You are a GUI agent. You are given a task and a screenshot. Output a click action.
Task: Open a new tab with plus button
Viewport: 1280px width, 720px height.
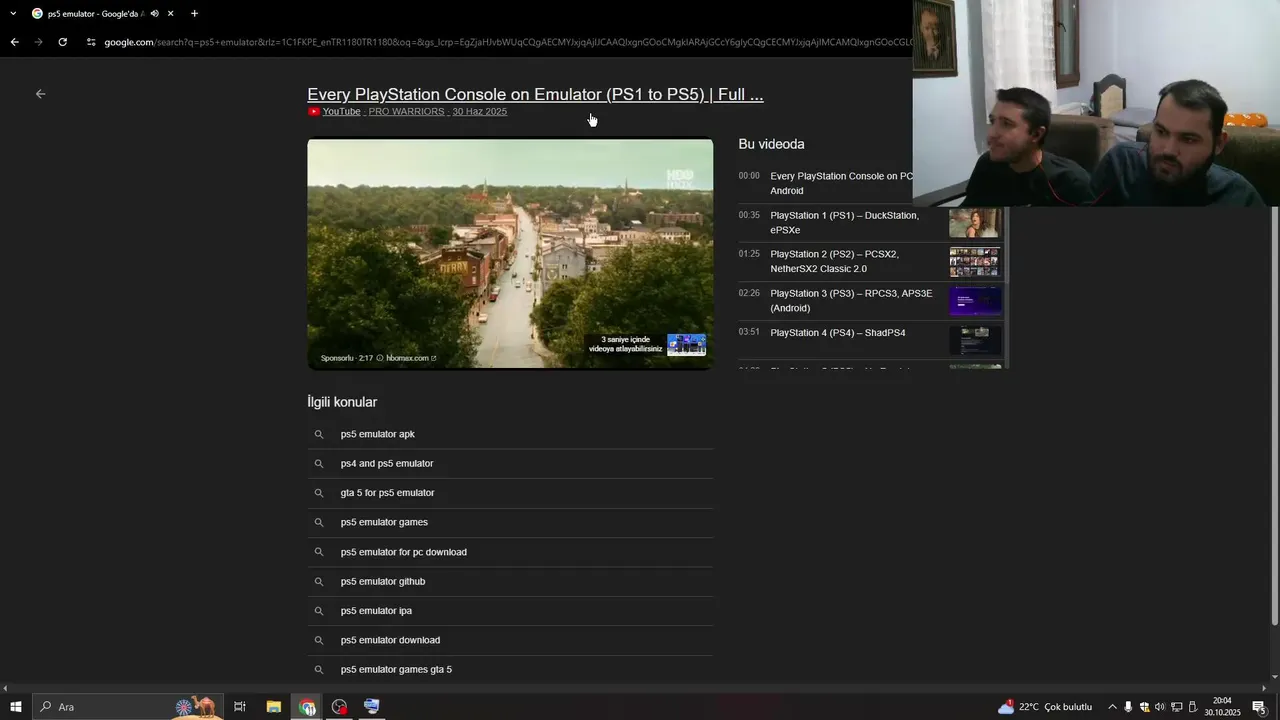(x=194, y=13)
